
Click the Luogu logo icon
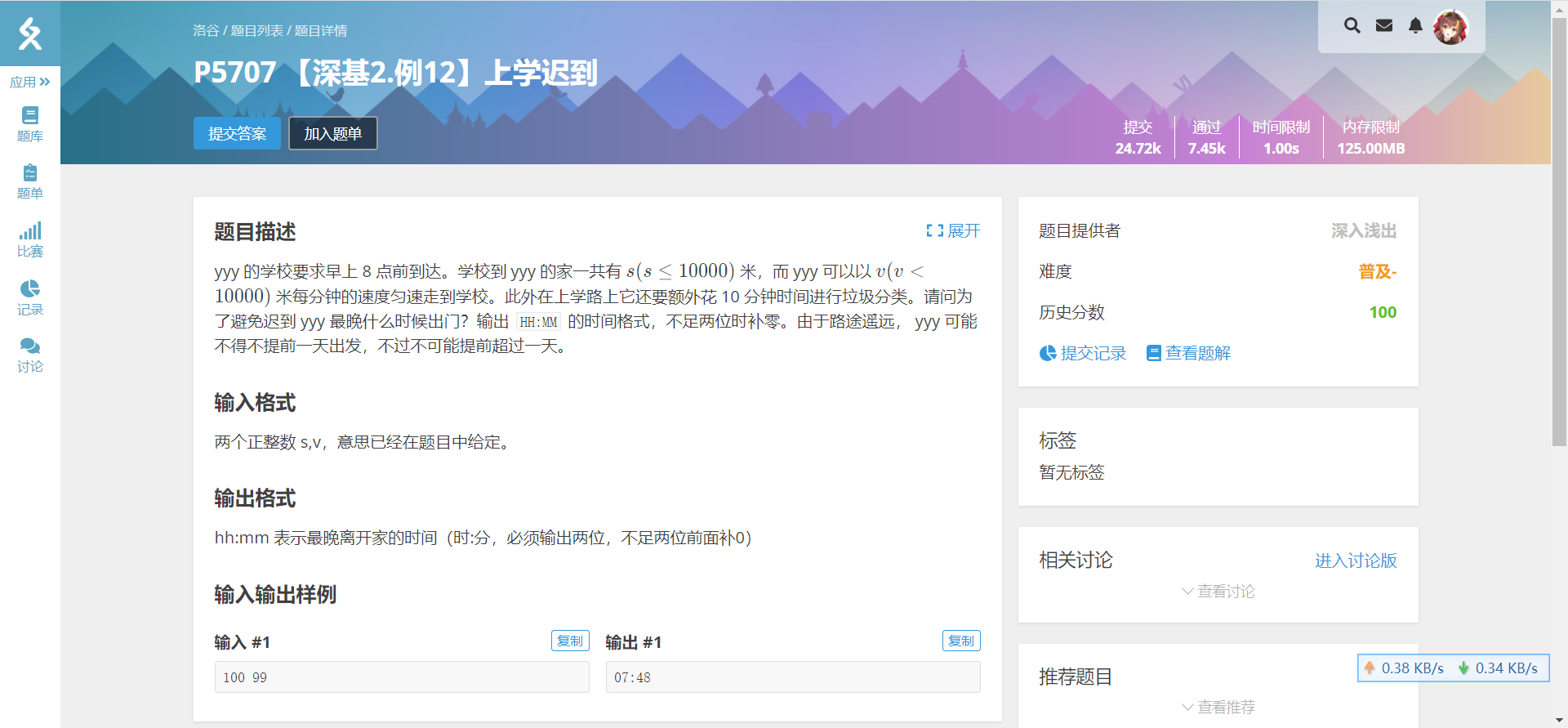(30, 33)
